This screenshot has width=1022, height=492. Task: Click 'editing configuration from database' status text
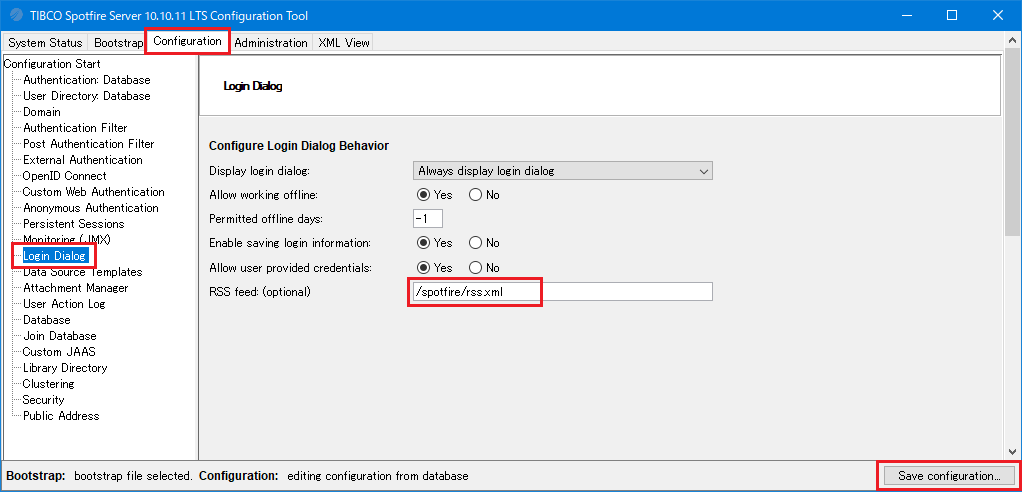click(377, 476)
